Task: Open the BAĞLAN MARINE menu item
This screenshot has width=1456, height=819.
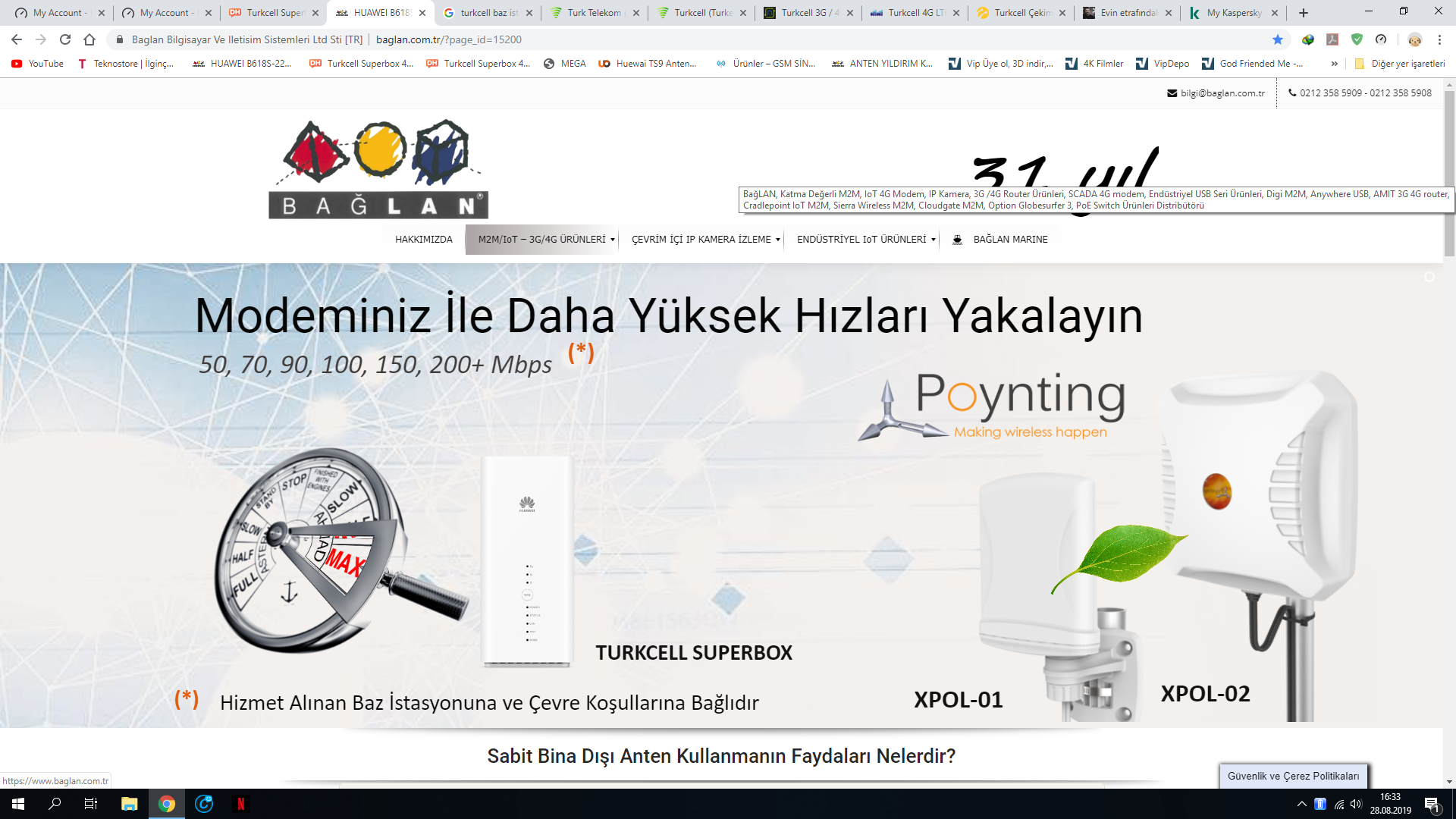Action: pyautogui.click(x=1010, y=240)
